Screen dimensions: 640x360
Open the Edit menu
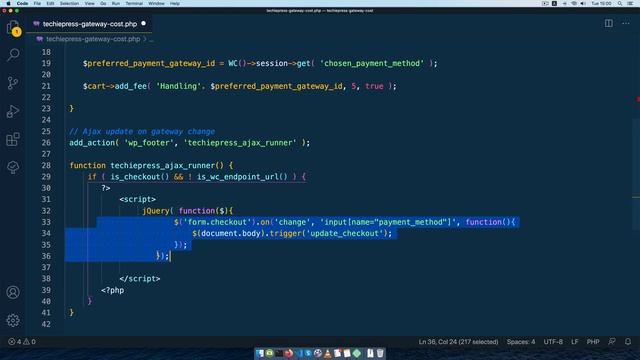click(50, 3)
